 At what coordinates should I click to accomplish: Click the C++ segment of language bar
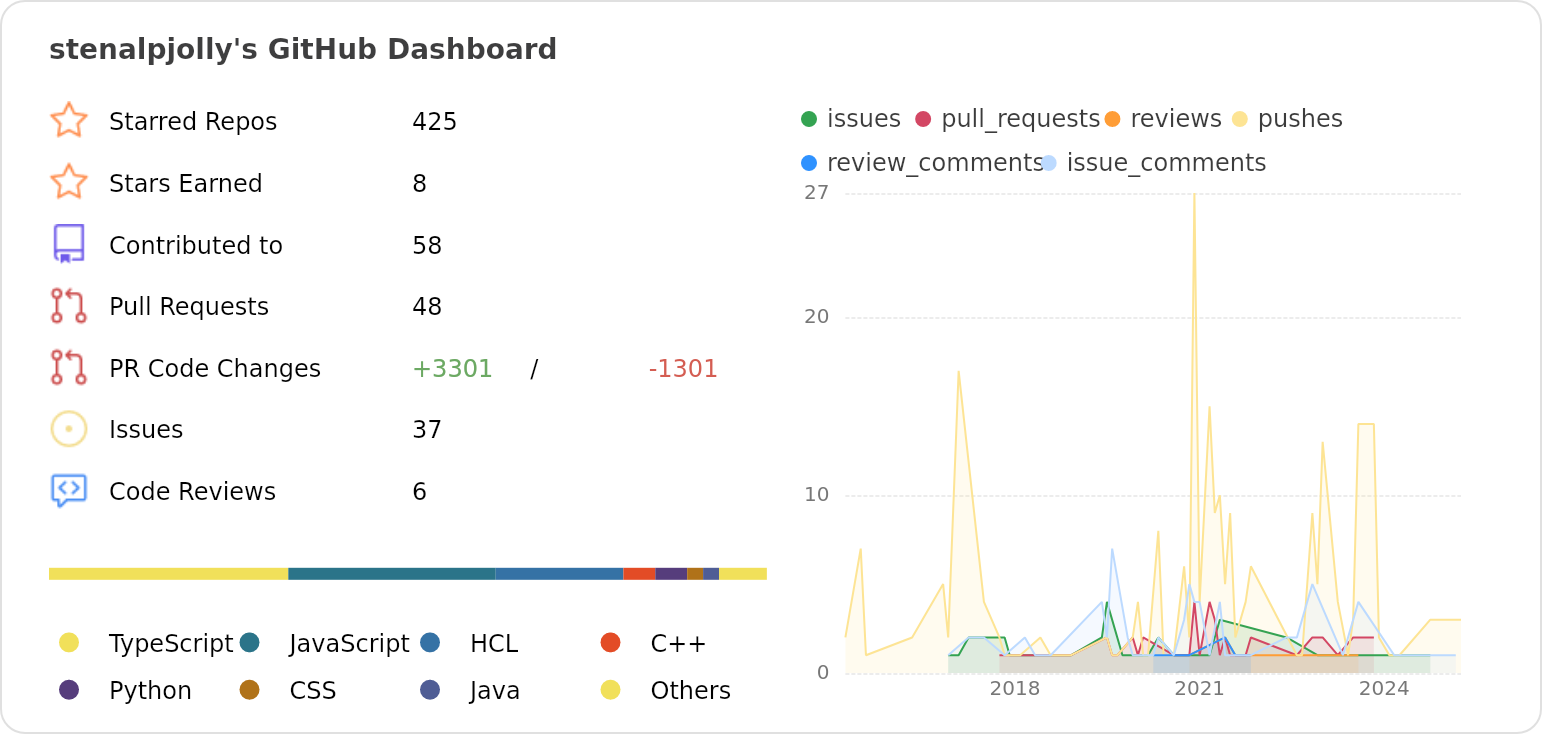pos(640,574)
